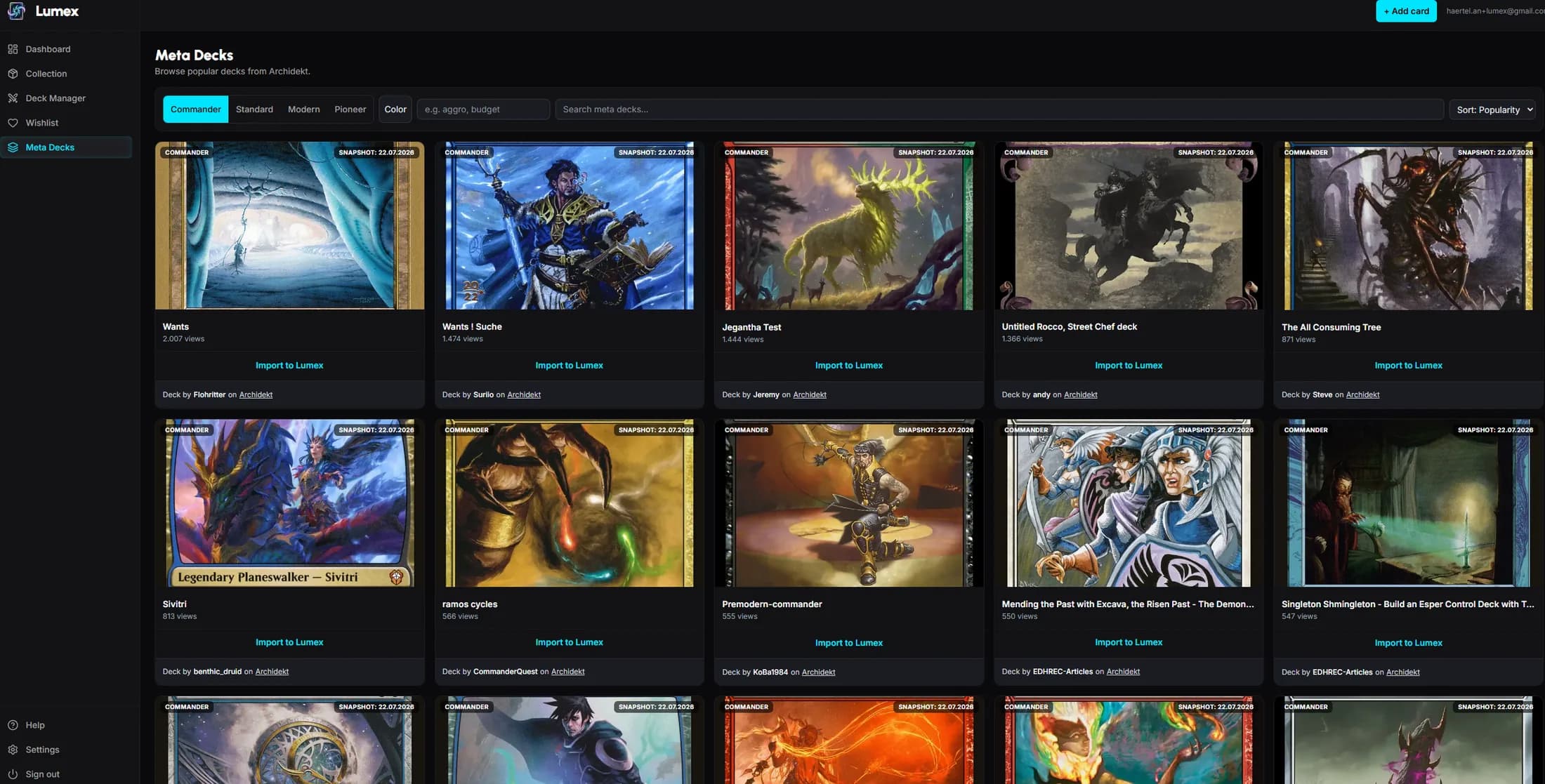Open Archidekt link for CommanderQuest's deck
The height and width of the screenshot is (784, 1545).
click(x=567, y=672)
